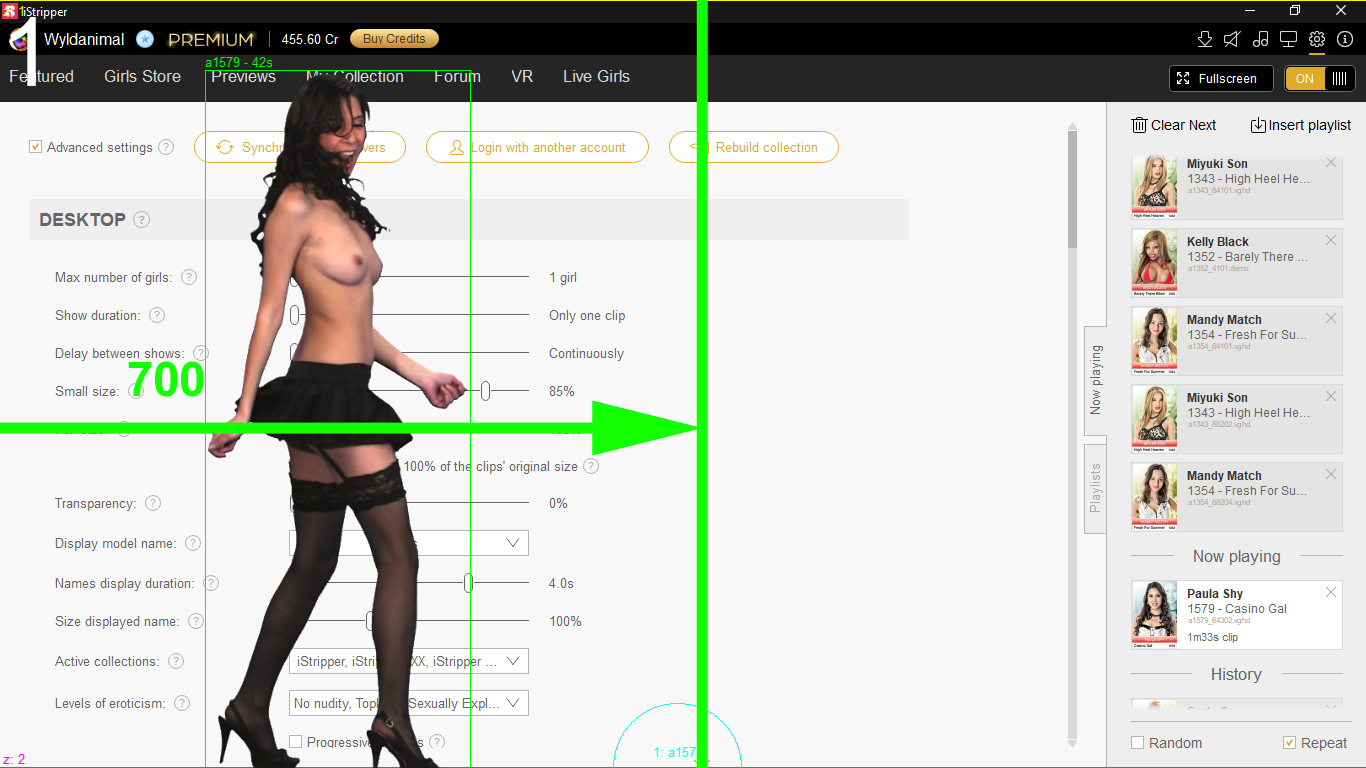The width and height of the screenshot is (1366, 768).
Task: Open Mandy Match a1354_64101 thumbnail
Action: [1155, 342]
